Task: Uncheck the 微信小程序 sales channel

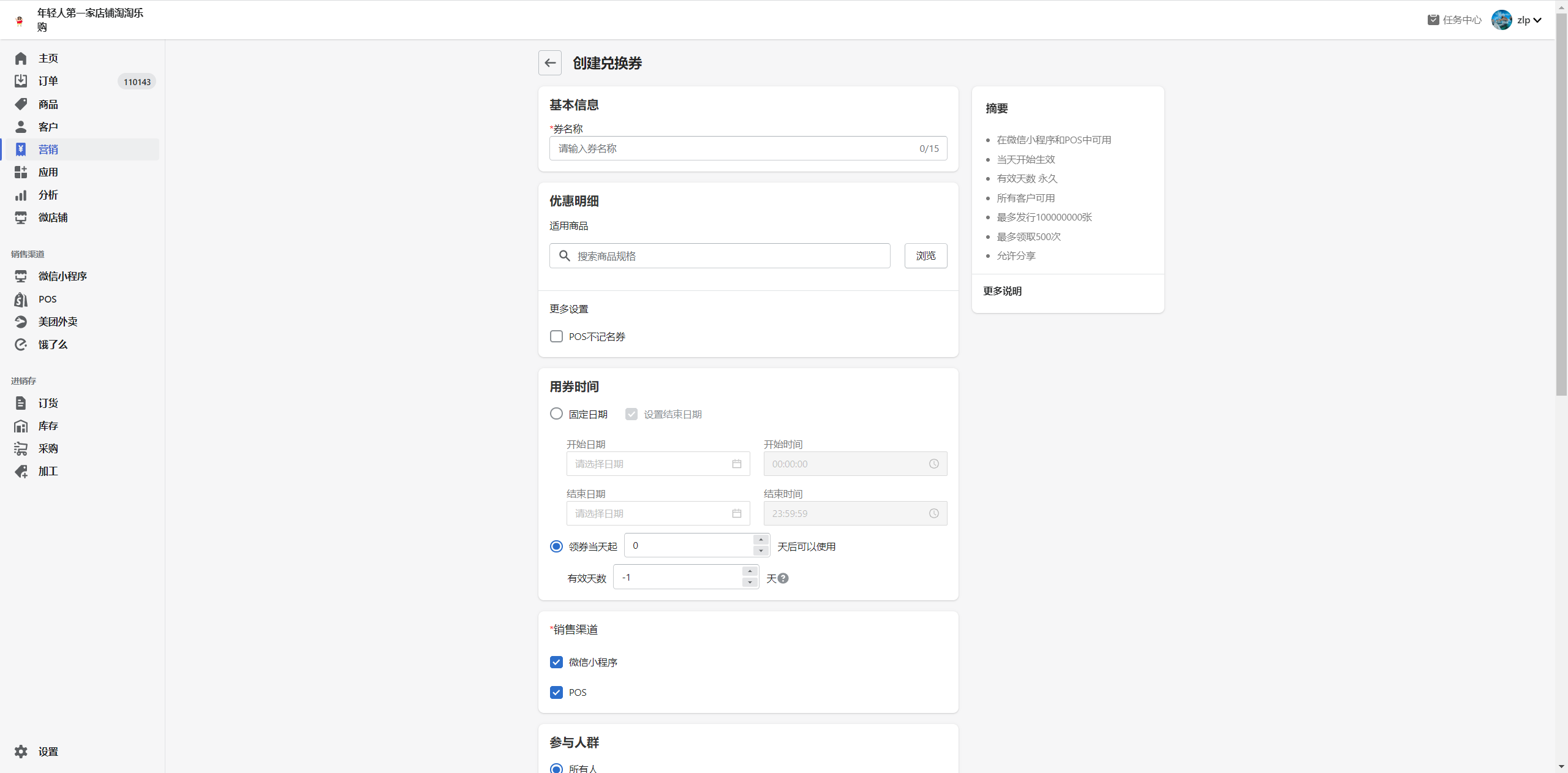Action: point(556,662)
